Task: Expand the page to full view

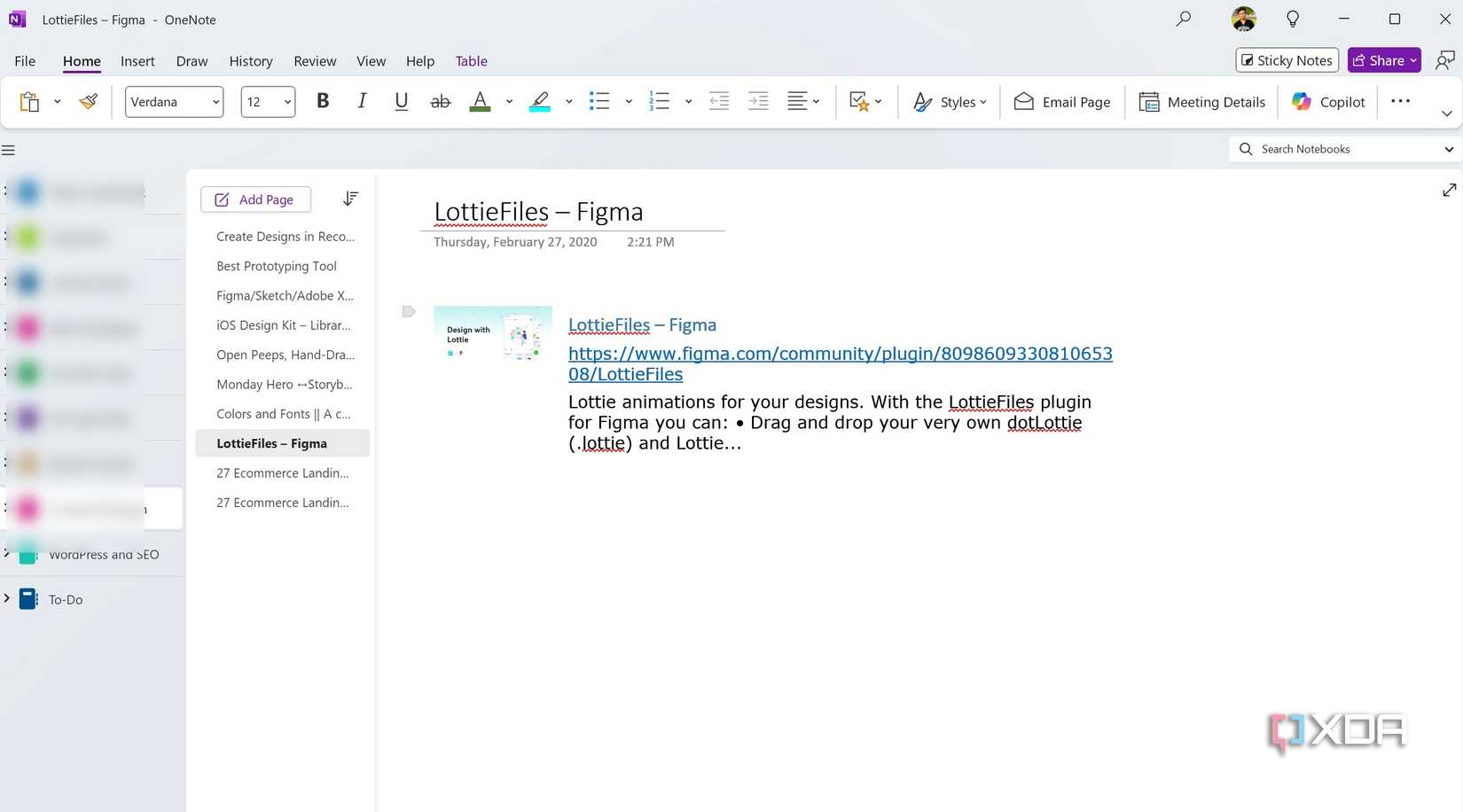Action: [x=1449, y=190]
